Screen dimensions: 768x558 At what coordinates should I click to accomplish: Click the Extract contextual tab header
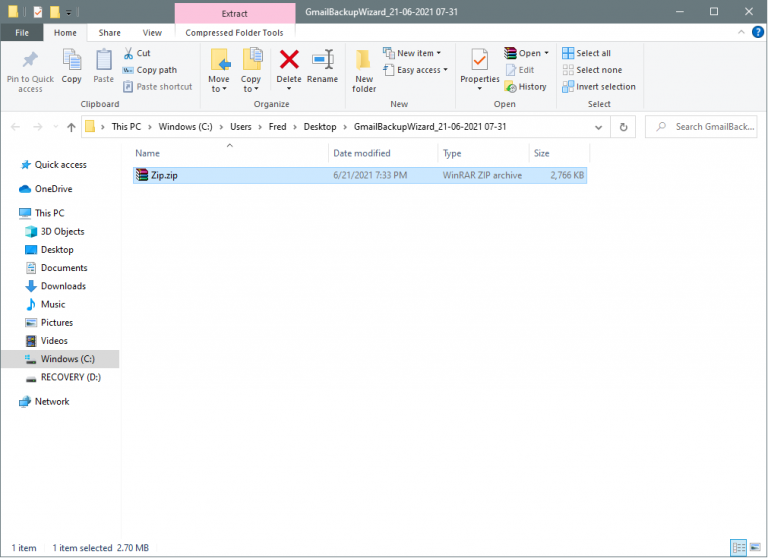[x=235, y=13]
